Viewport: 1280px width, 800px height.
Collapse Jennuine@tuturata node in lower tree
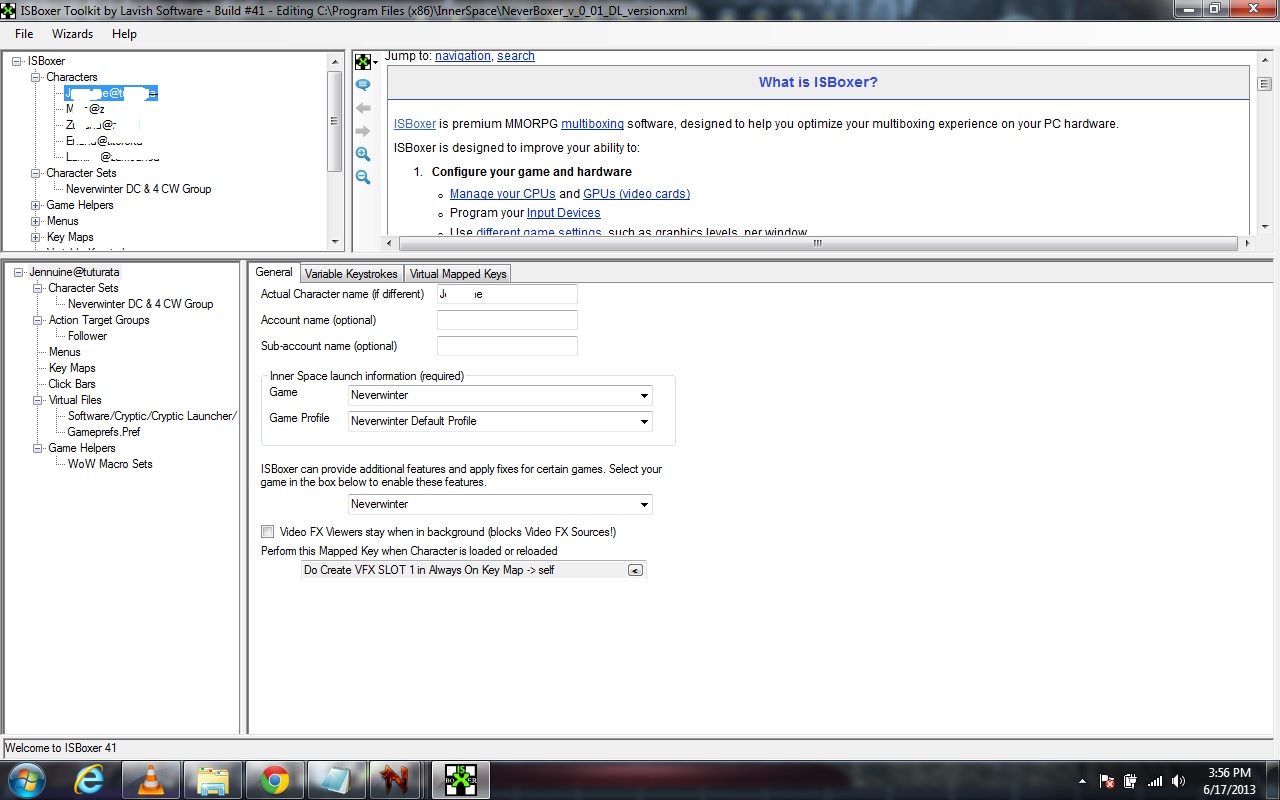tap(19, 272)
